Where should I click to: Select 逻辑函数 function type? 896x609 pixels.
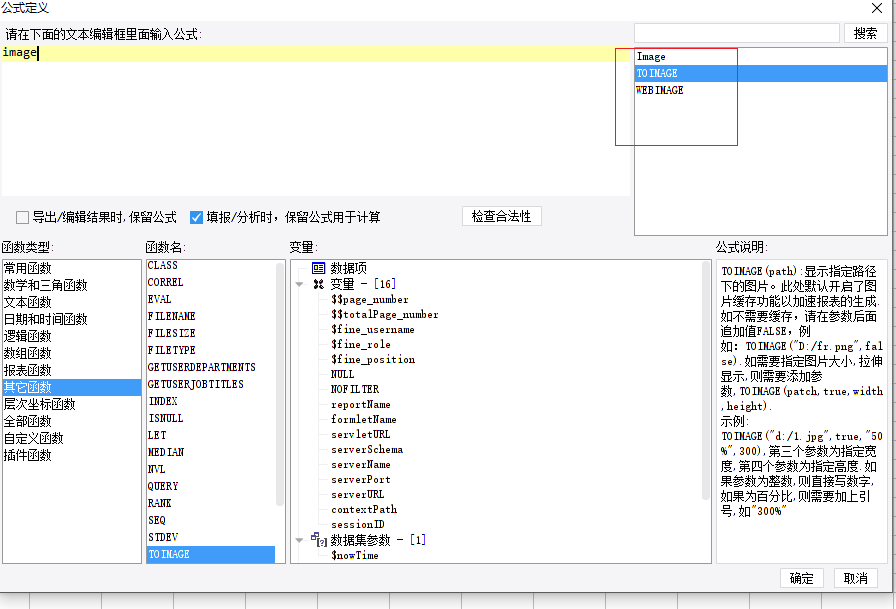(72, 336)
